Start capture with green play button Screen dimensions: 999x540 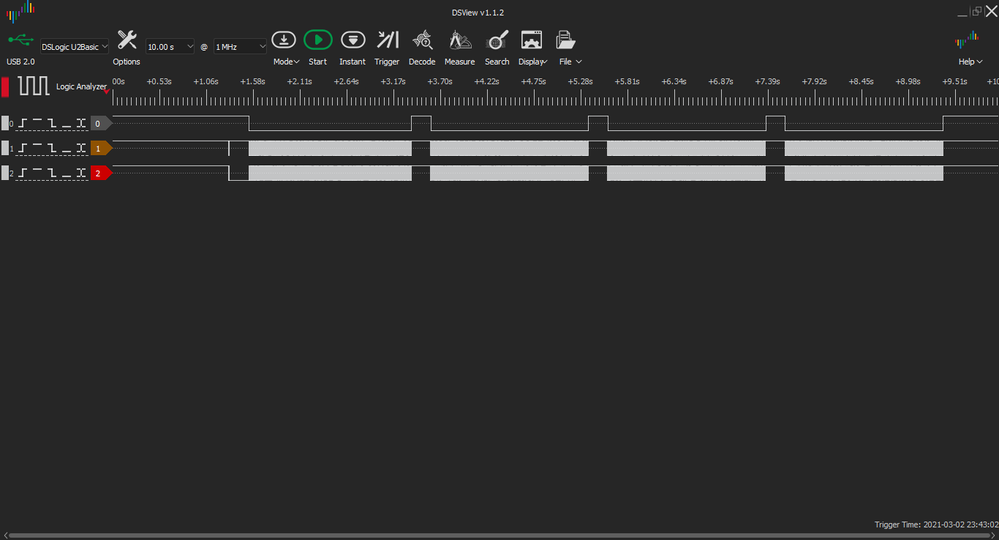tap(318, 40)
